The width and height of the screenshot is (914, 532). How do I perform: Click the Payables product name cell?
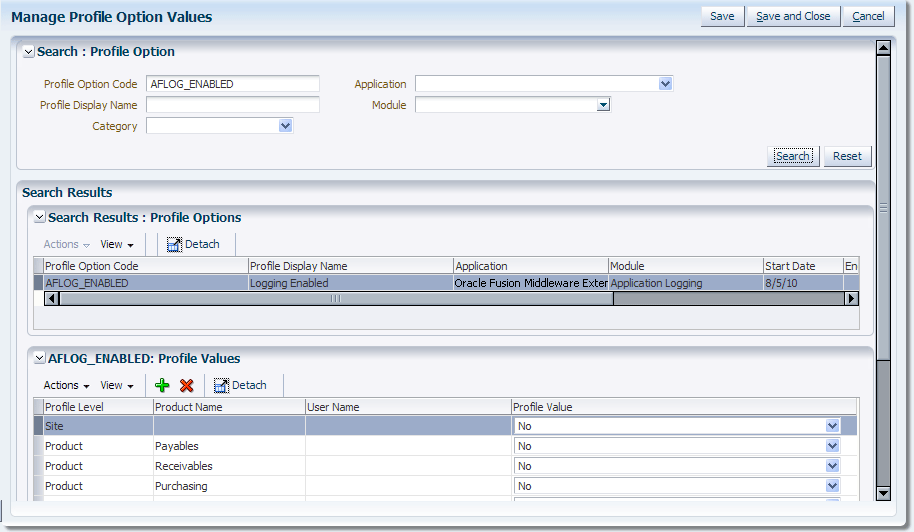click(x=230, y=446)
